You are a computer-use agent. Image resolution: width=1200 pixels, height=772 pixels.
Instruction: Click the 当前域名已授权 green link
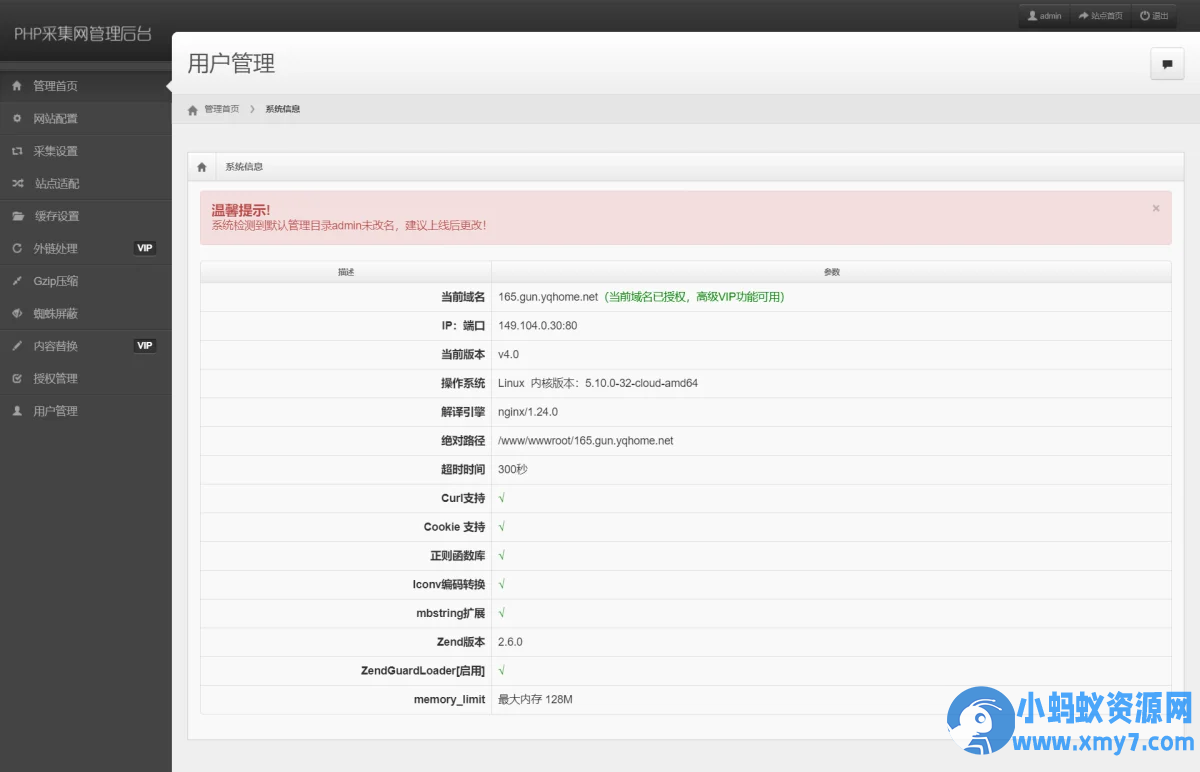[x=692, y=297]
